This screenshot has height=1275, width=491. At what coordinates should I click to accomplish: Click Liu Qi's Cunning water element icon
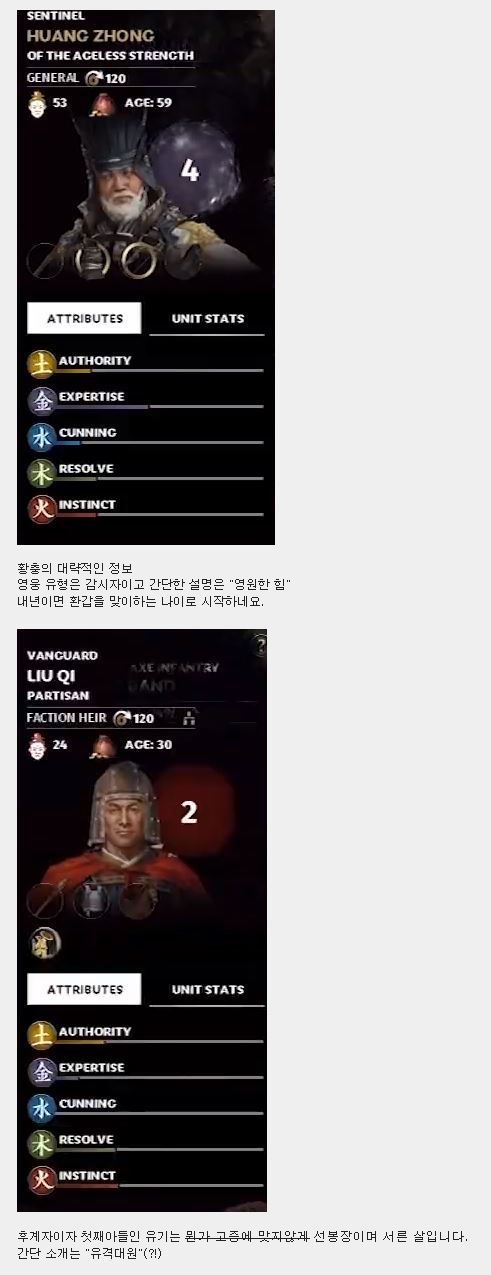[42, 1108]
